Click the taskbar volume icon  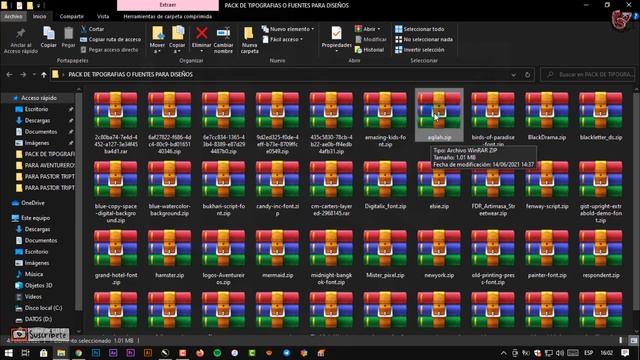[560, 353]
